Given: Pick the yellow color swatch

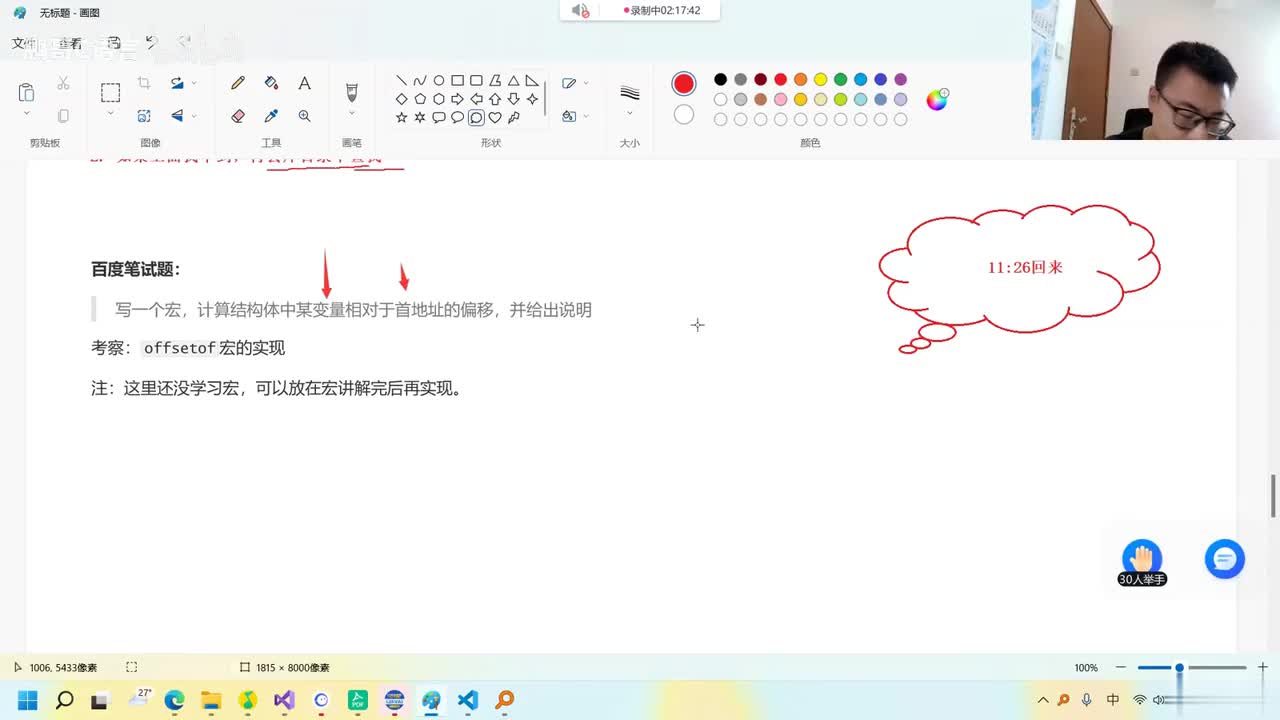Looking at the screenshot, I should 820,79.
